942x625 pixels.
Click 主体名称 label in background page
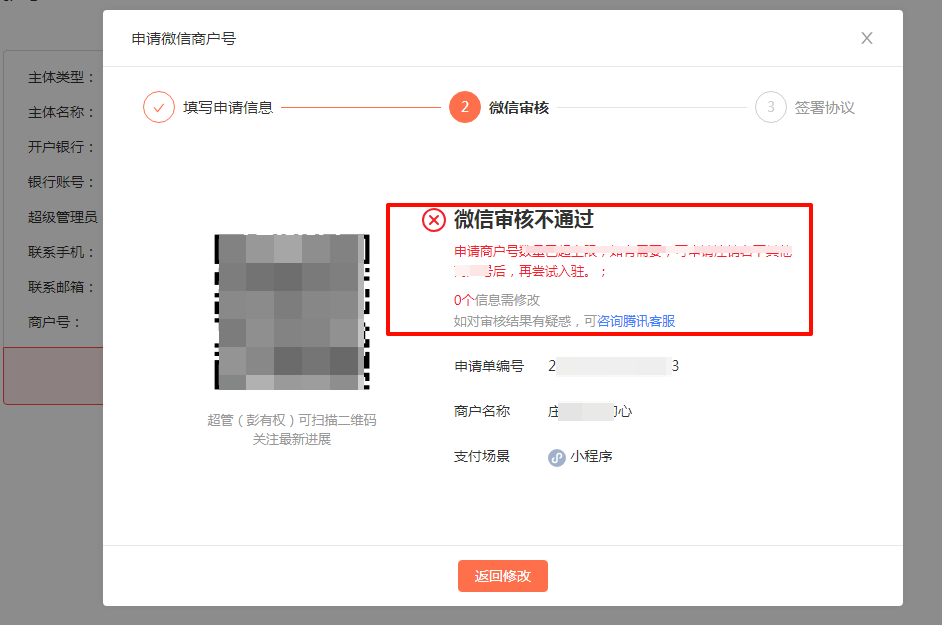[61, 112]
